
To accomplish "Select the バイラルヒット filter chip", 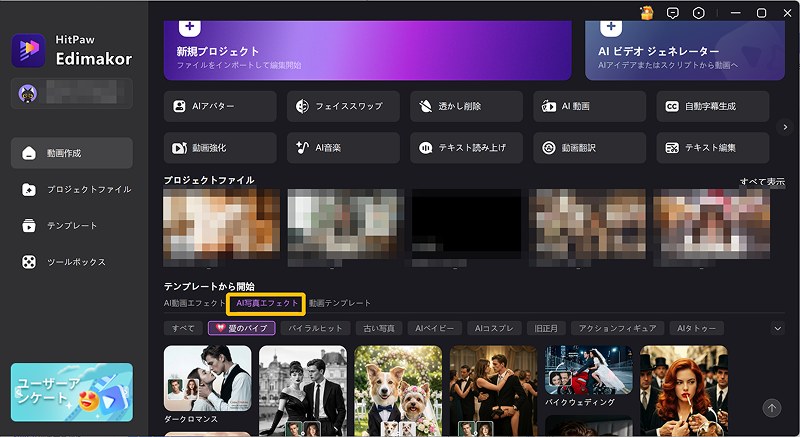I will 315,328.
